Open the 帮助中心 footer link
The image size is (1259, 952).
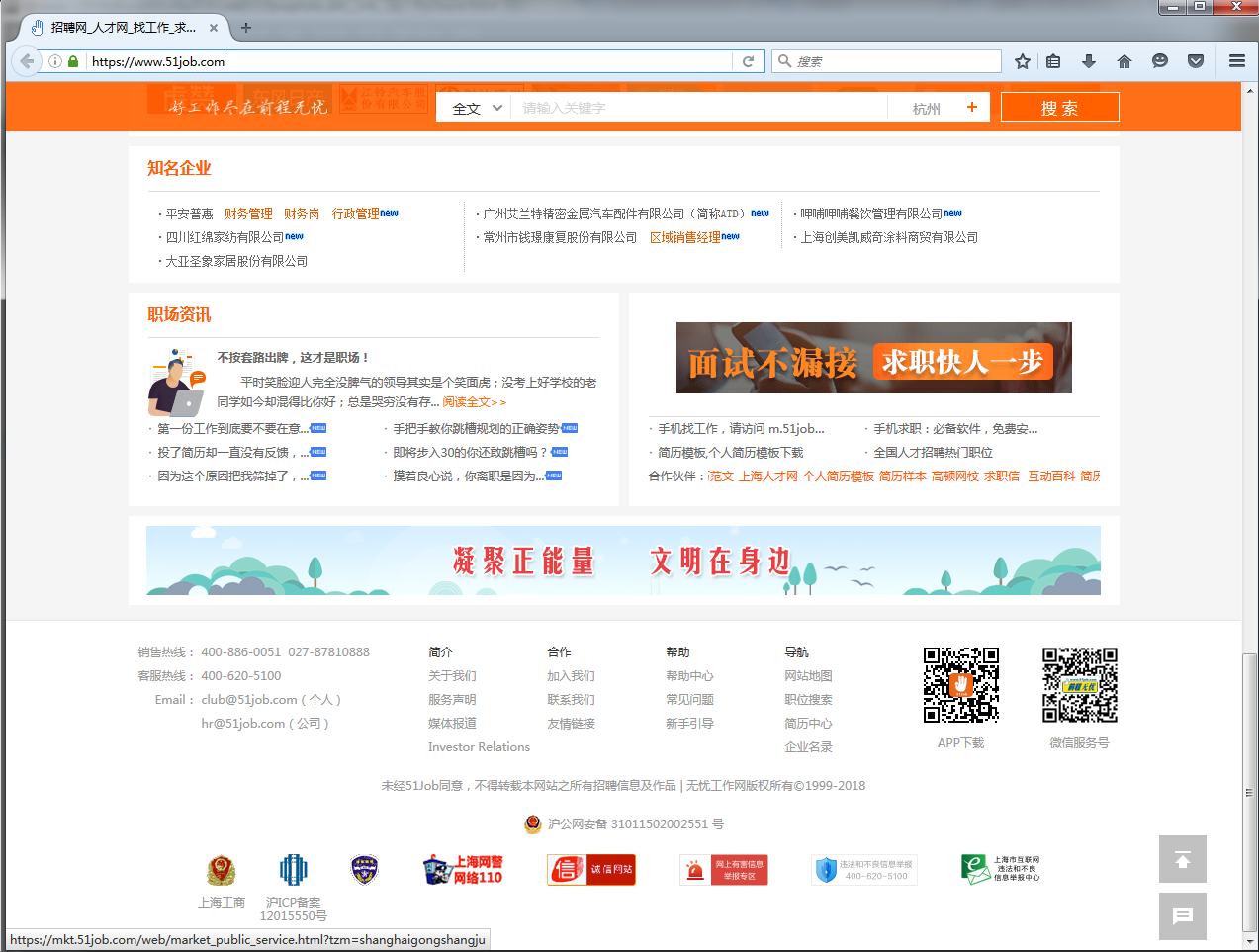coord(689,676)
